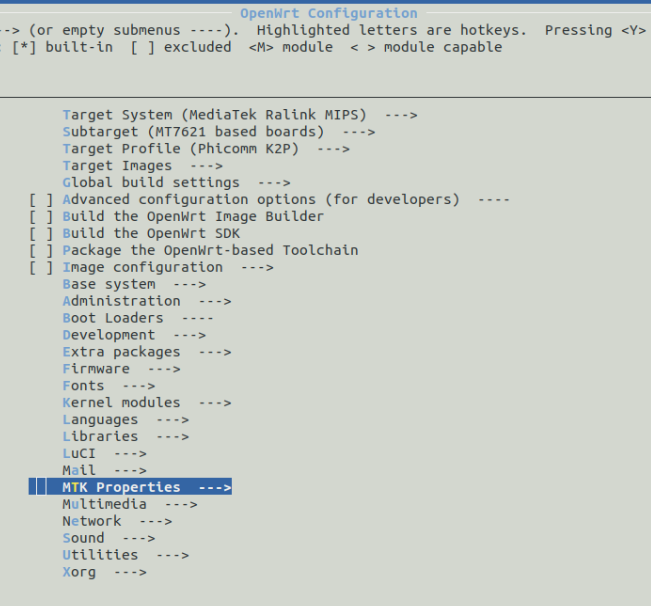
Task: Select the Boot Loaders entry
Action: point(137,318)
